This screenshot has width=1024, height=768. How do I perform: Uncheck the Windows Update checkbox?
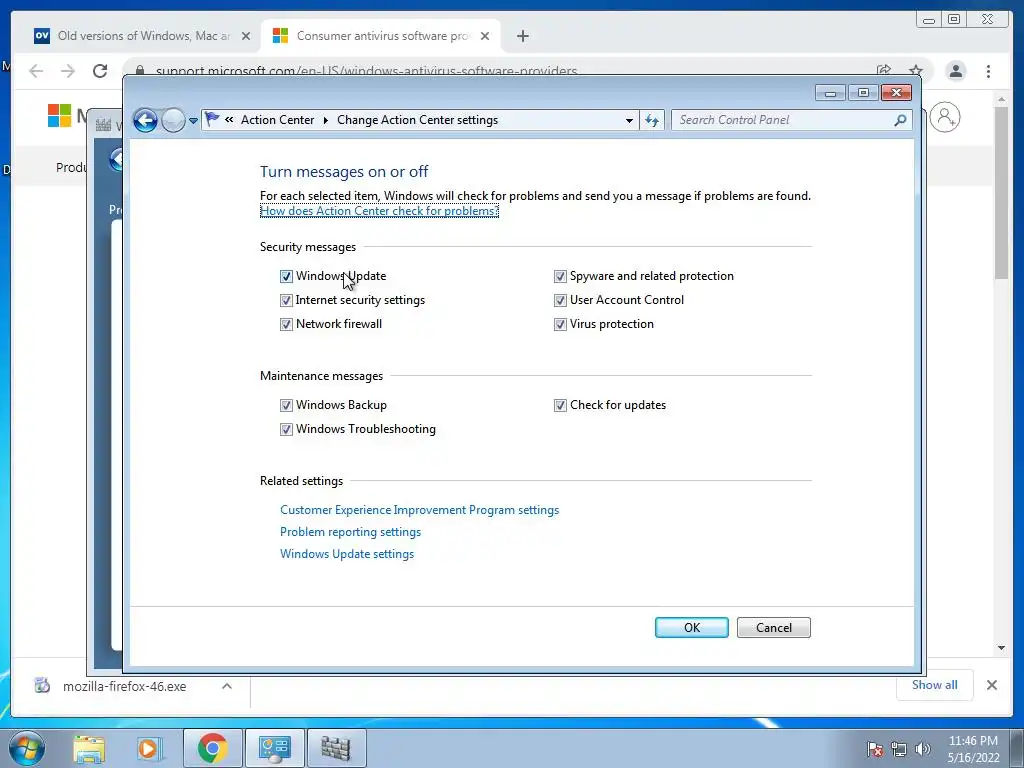pos(286,276)
